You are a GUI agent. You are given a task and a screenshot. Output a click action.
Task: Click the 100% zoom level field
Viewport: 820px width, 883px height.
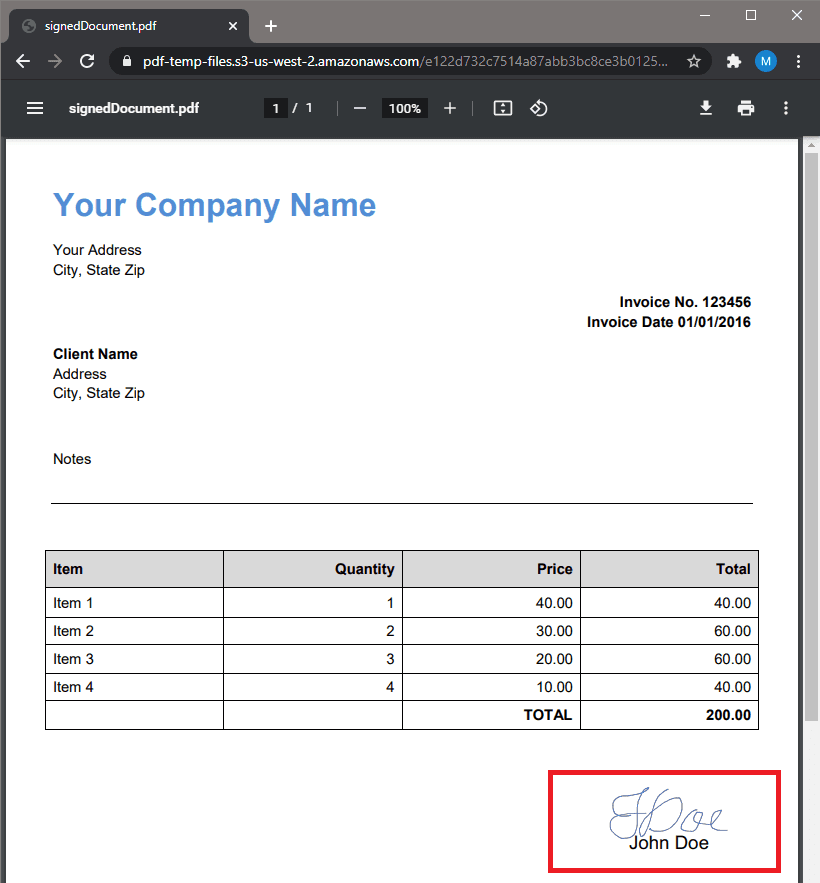pos(405,108)
